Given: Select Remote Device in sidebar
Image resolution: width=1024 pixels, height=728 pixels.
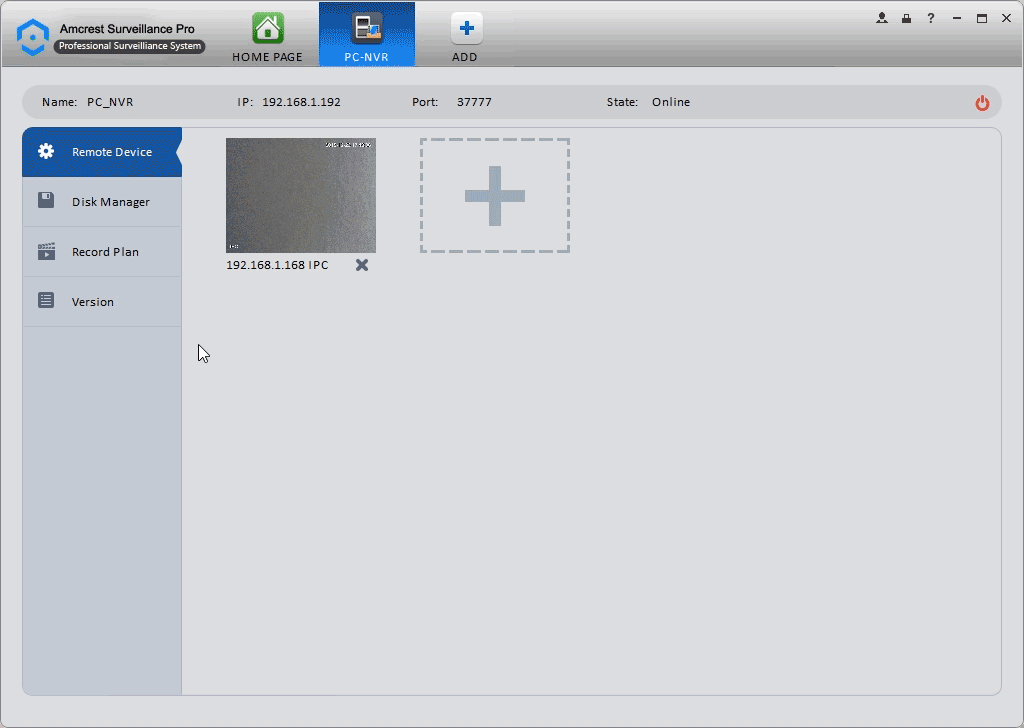Looking at the screenshot, I should coord(102,152).
